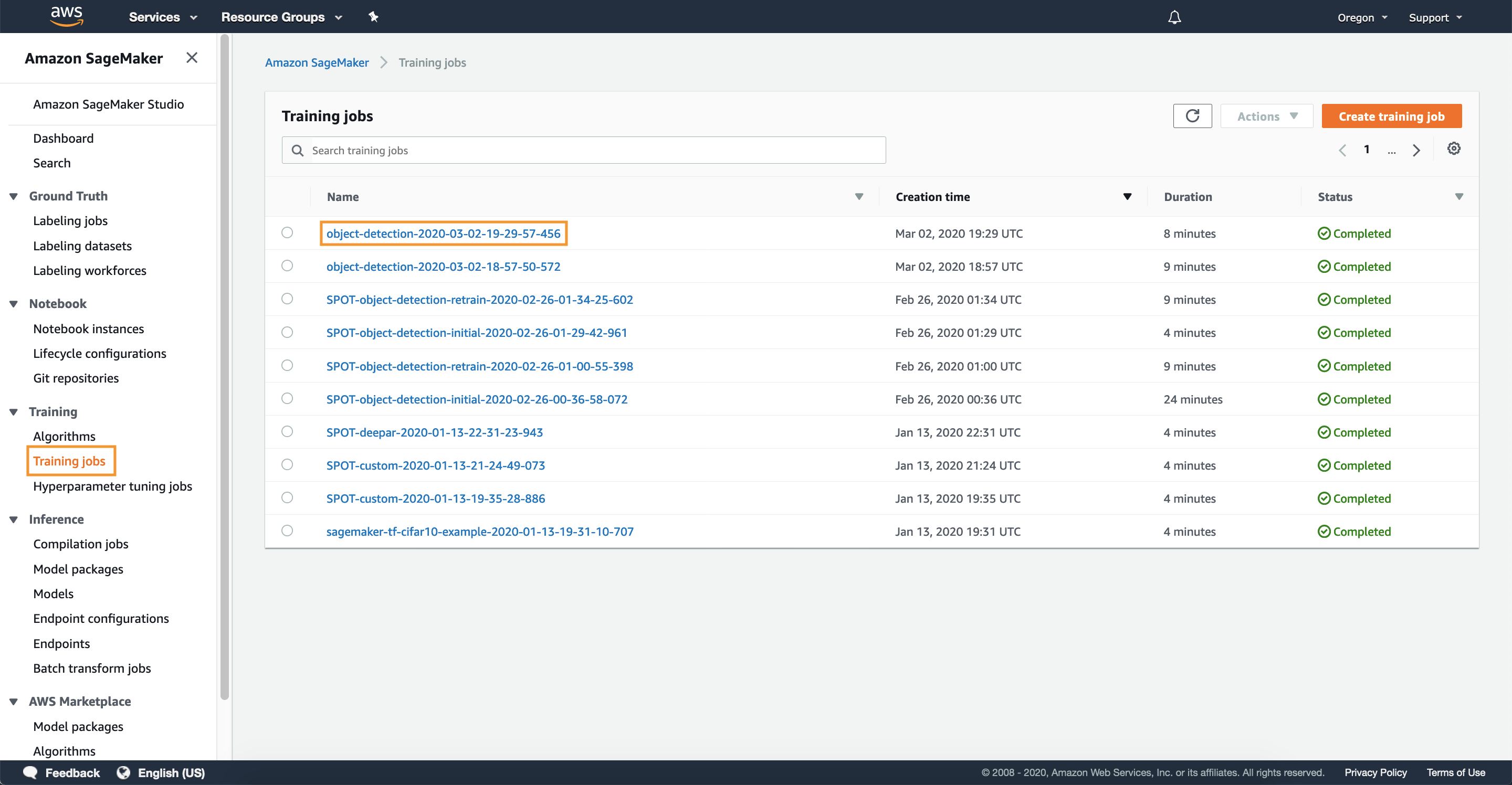The height and width of the screenshot is (785, 1512).
Task: Open the Hyperparameter tuning jobs link
Action: 112,486
